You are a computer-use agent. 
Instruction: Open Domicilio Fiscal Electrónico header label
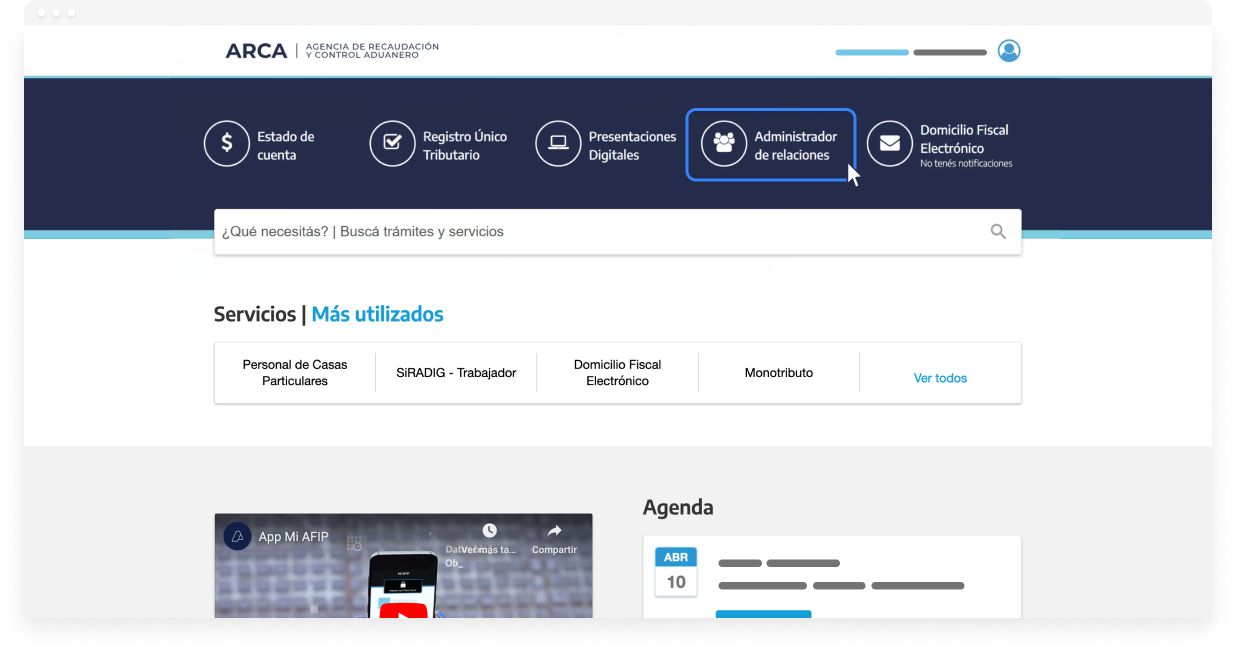(964, 139)
